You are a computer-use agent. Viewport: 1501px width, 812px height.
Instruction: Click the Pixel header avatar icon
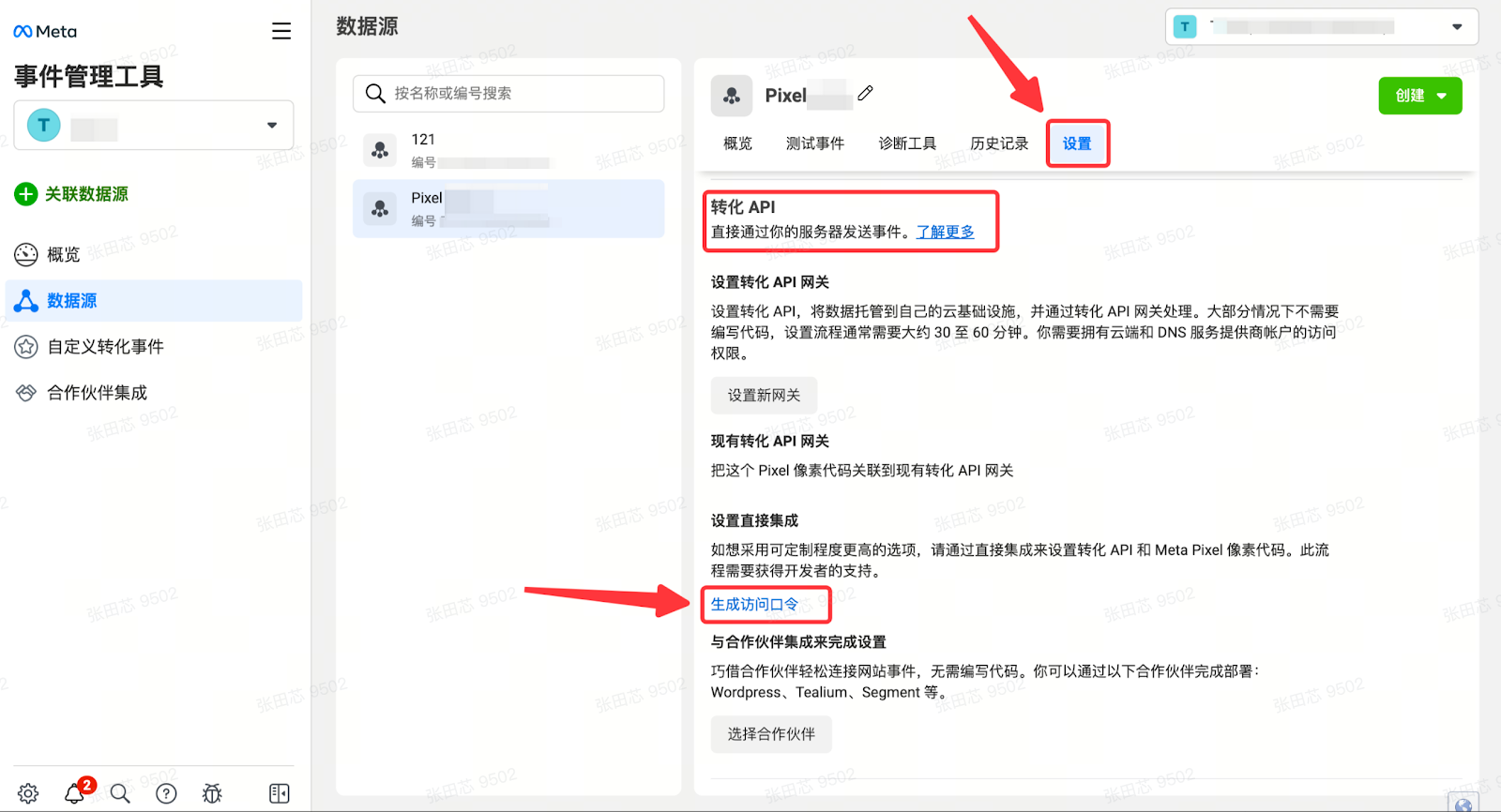point(732,96)
